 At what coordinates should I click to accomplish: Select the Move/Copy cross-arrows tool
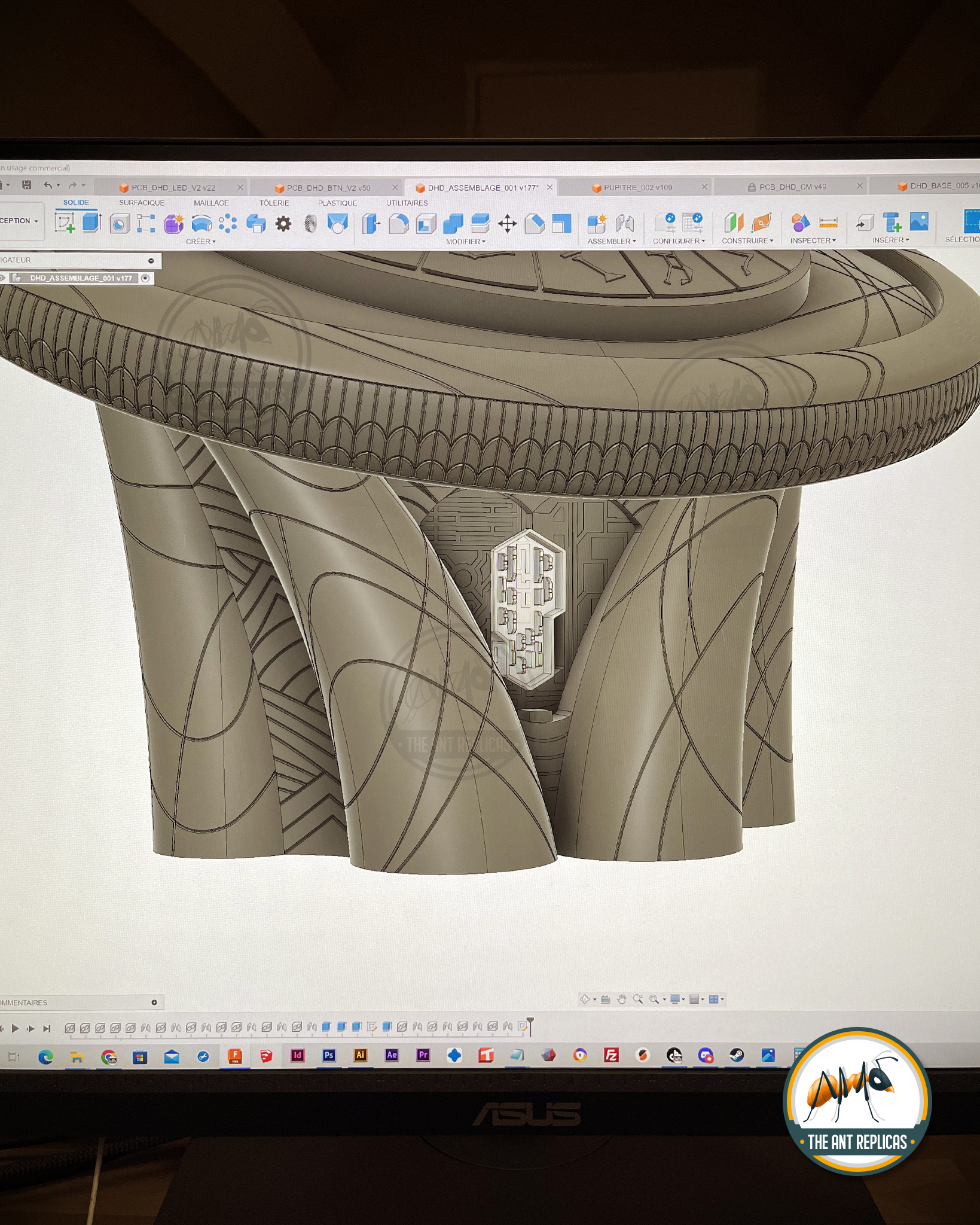pyautogui.click(x=507, y=224)
